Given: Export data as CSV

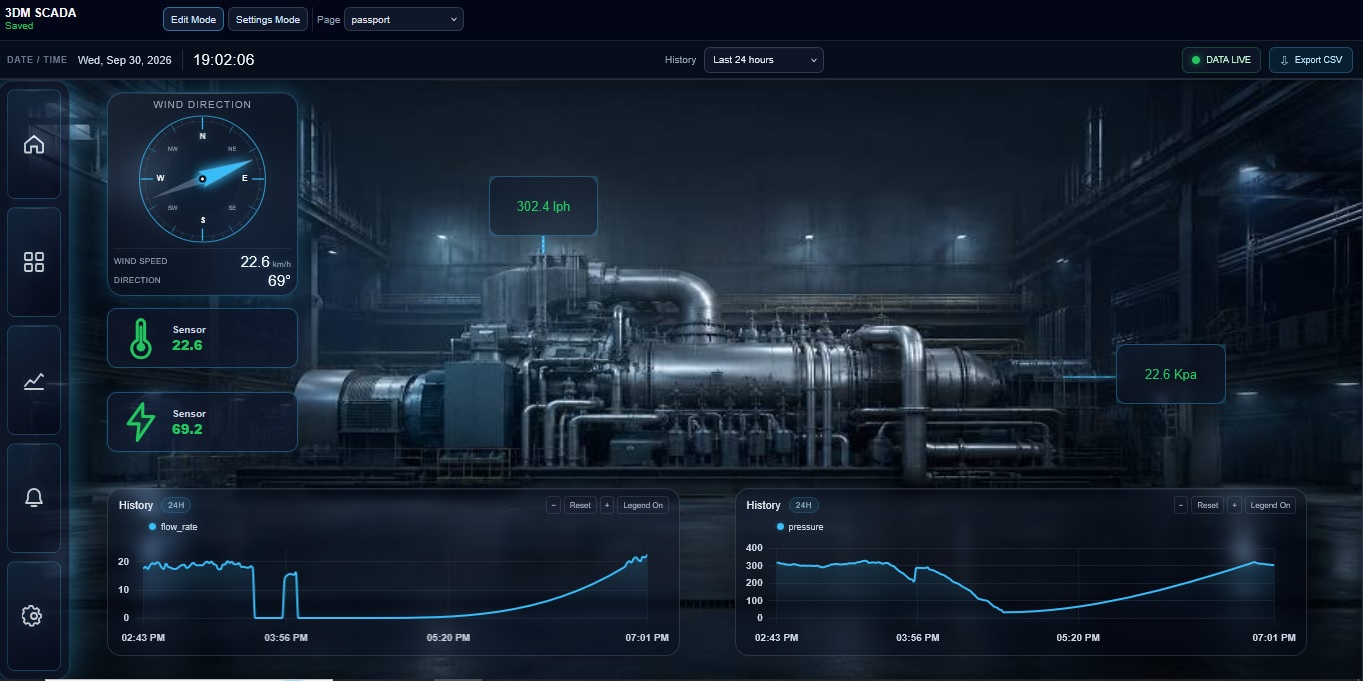Looking at the screenshot, I should [x=1311, y=60].
